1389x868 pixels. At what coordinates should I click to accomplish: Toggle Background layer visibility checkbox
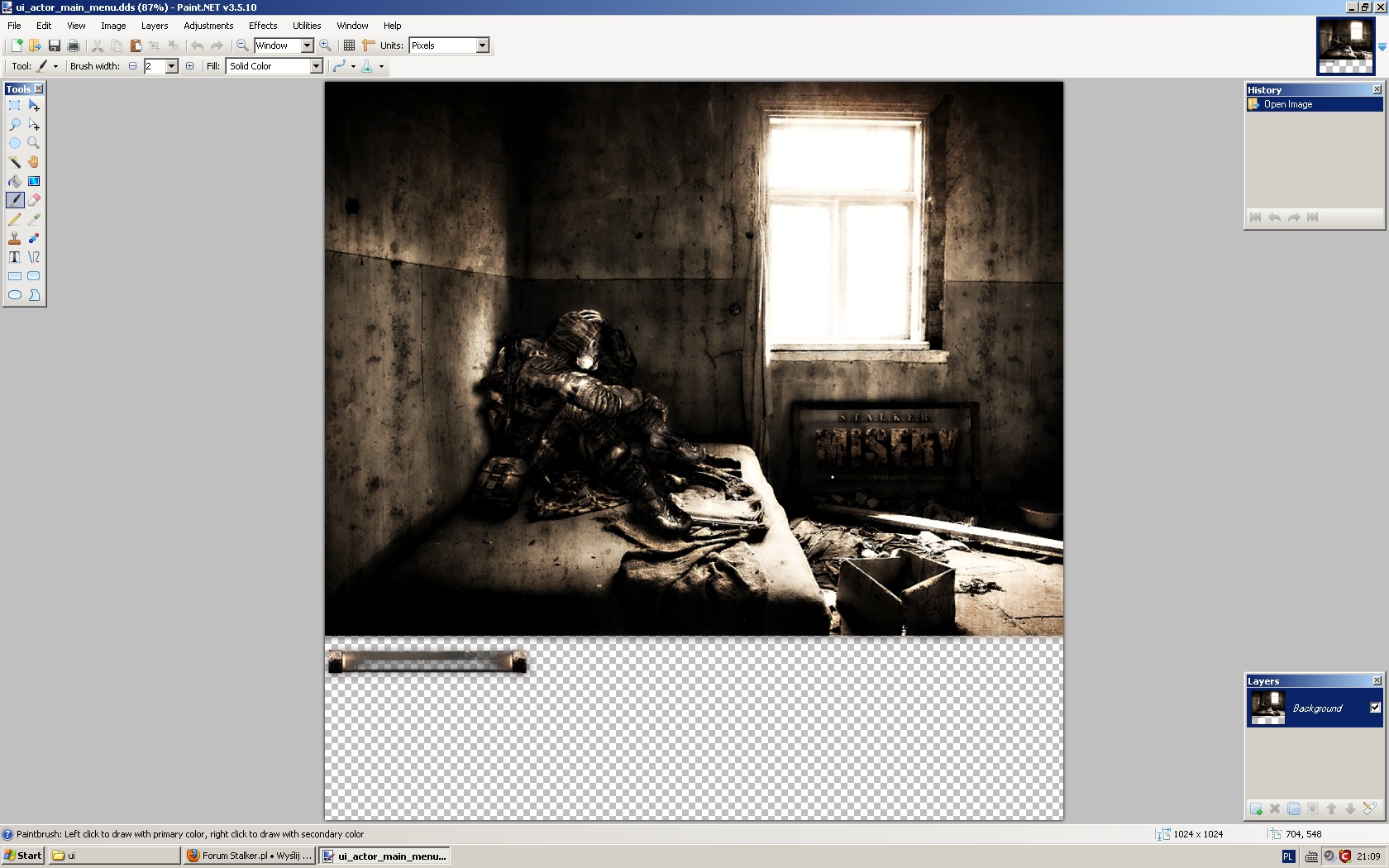[x=1375, y=708]
